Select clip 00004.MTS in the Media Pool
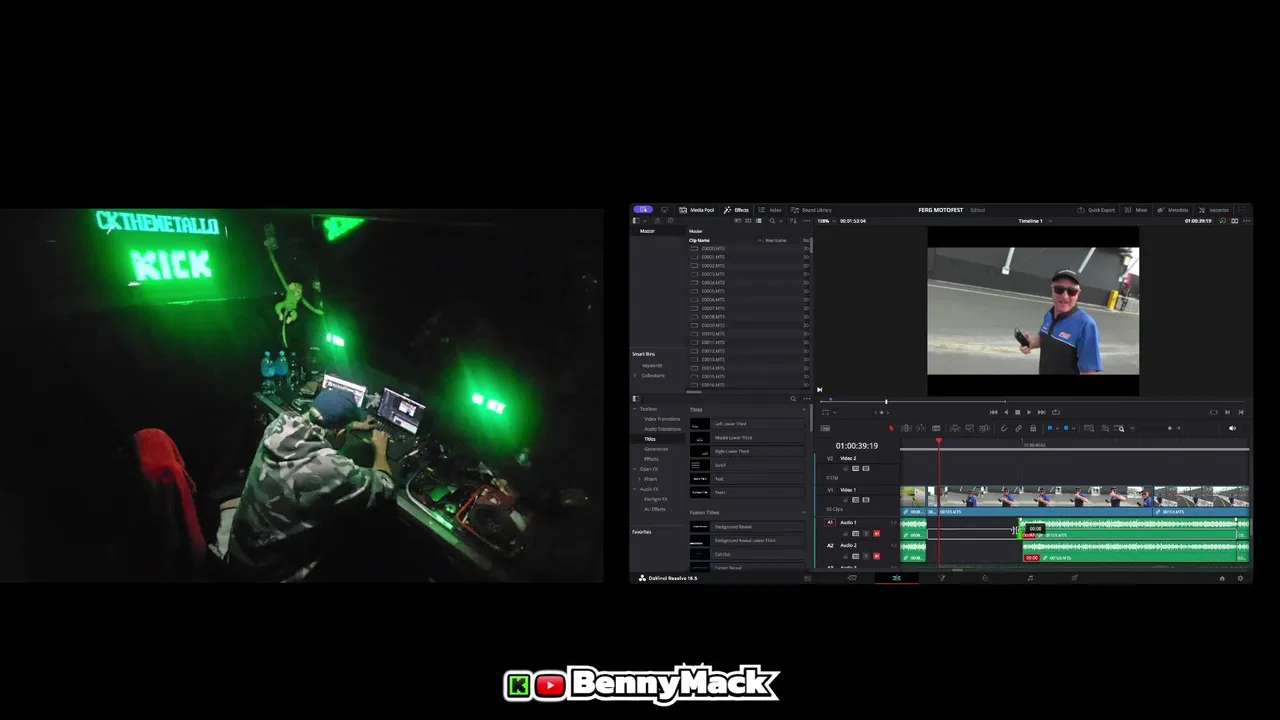This screenshot has width=1280, height=720. (x=713, y=282)
